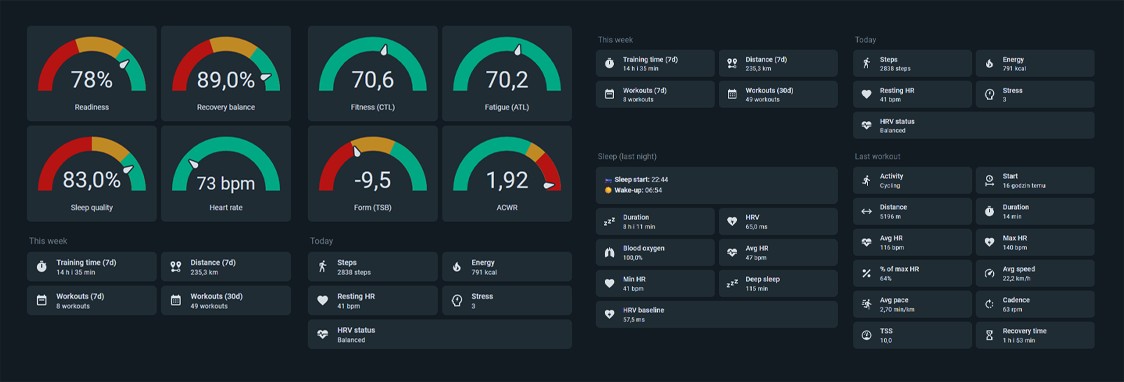The width and height of the screenshot is (1124, 382).
Task: Click the heart icon on the HRV 65,0 ms card
Action: tap(732, 221)
